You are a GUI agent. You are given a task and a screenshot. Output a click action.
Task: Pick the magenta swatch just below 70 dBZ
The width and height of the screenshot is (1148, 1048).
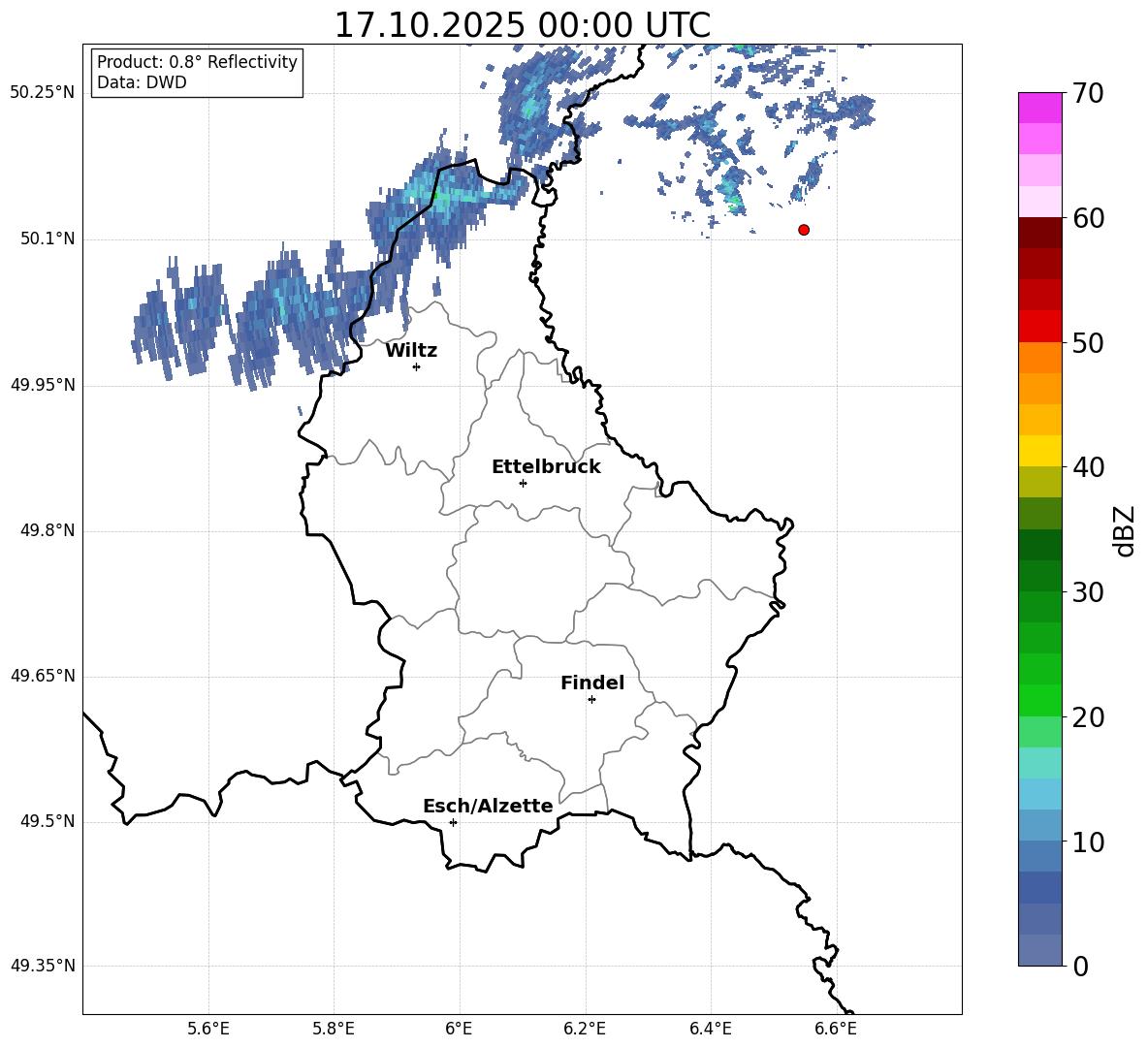click(x=1040, y=108)
